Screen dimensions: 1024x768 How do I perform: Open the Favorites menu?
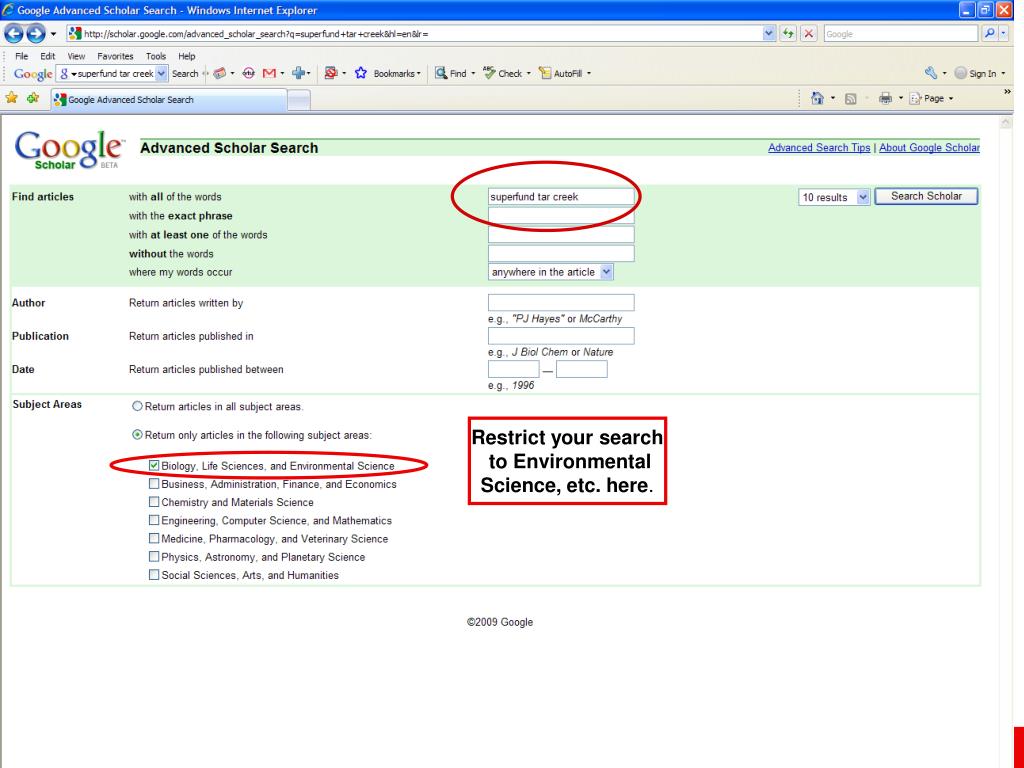pos(115,56)
